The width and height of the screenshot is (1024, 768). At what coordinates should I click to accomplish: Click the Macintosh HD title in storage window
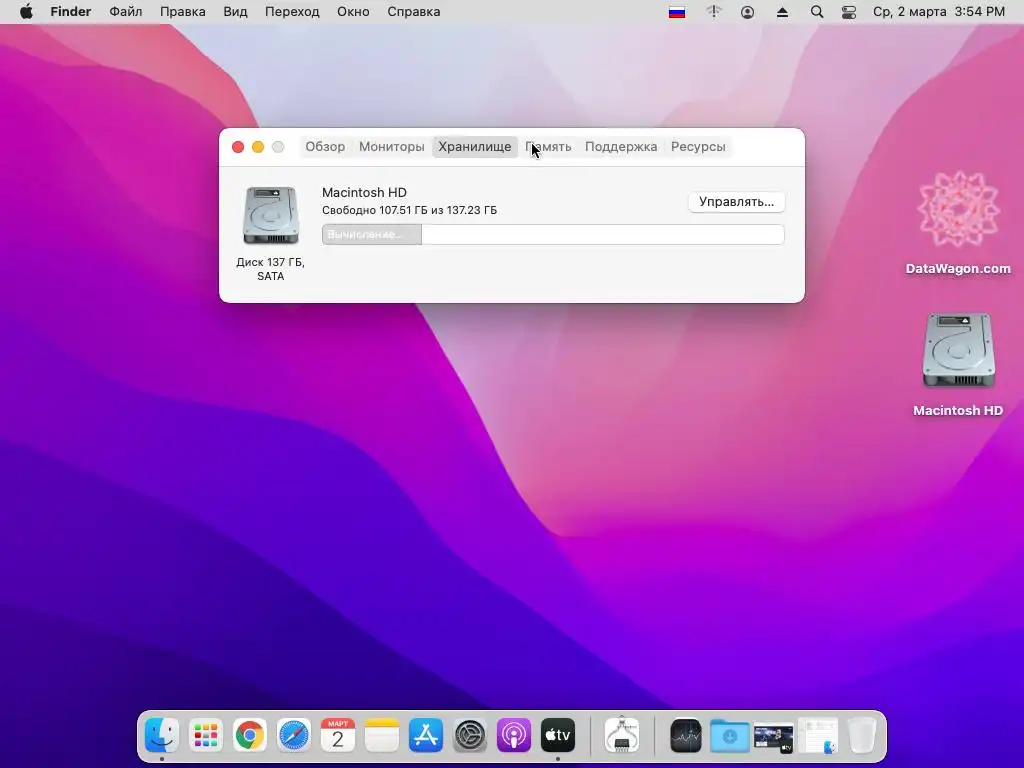pos(364,193)
